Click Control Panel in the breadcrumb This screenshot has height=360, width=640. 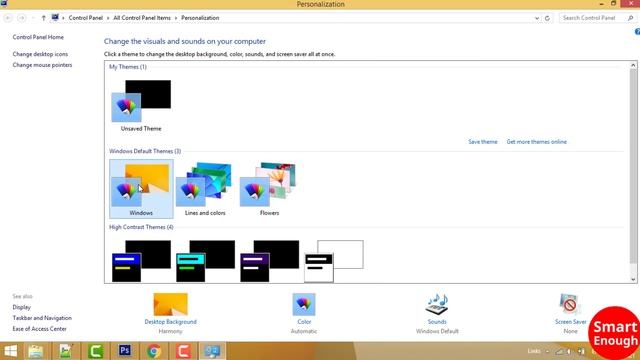coord(86,18)
